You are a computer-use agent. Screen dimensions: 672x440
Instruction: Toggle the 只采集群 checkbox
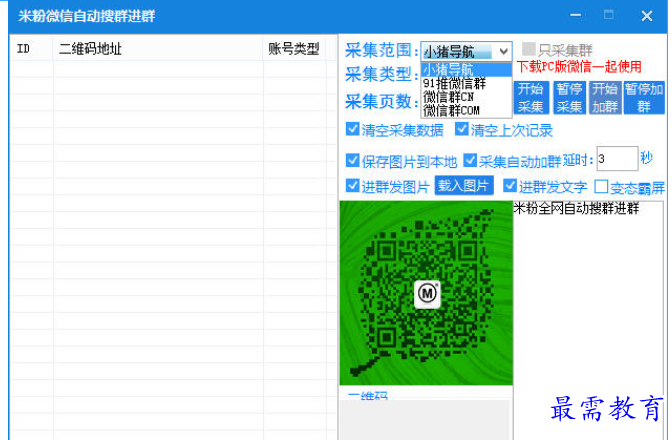click(528, 49)
